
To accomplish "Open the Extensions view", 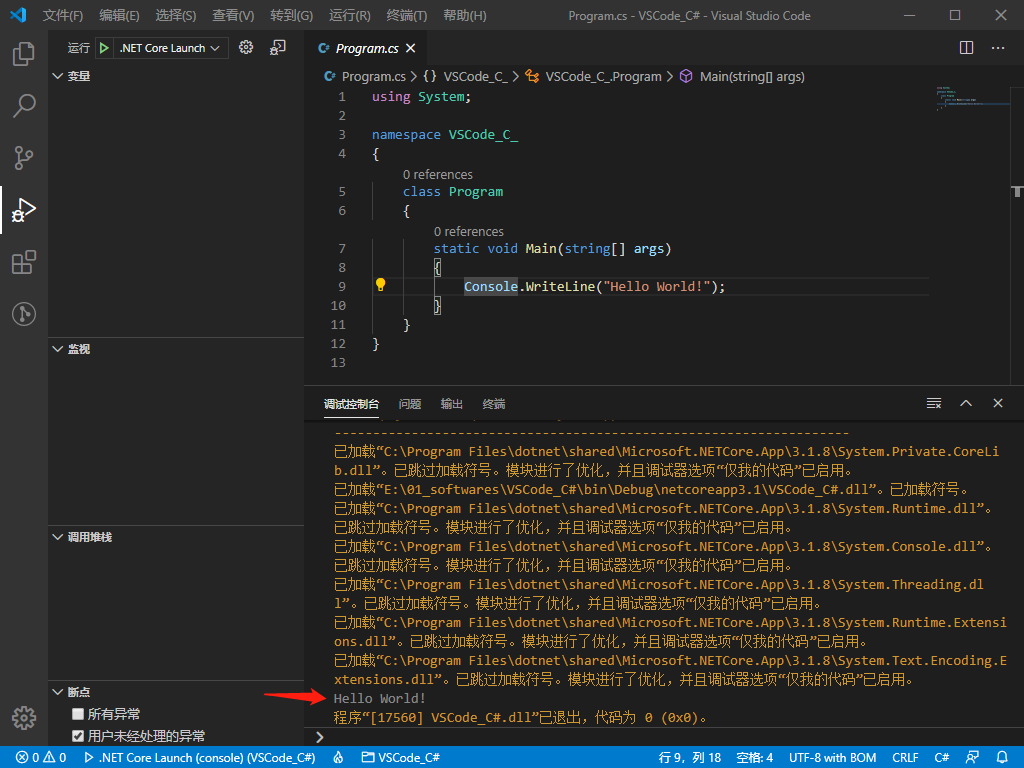I will [24, 263].
